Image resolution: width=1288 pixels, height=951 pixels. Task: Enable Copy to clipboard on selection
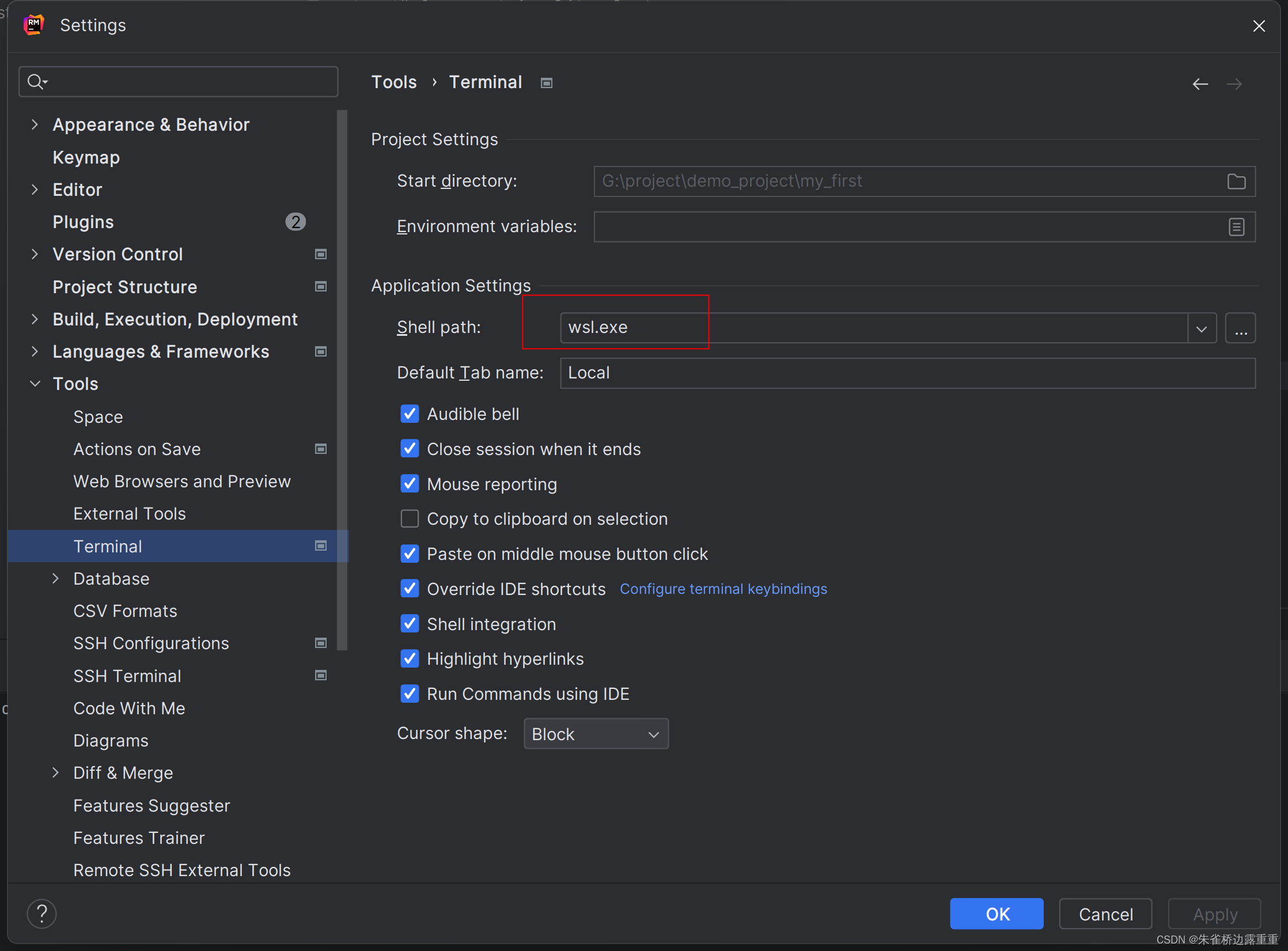[410, 519]
